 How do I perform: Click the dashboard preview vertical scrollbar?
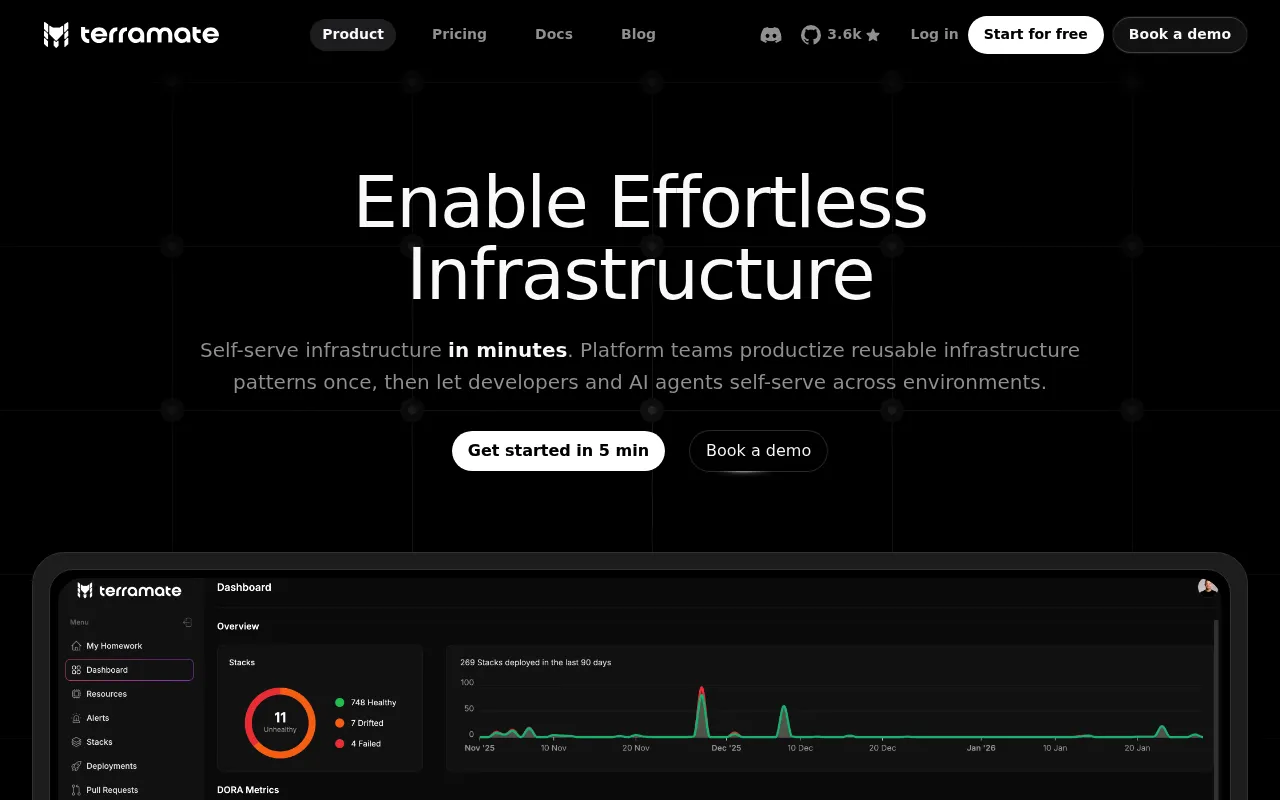[1216, 710]
